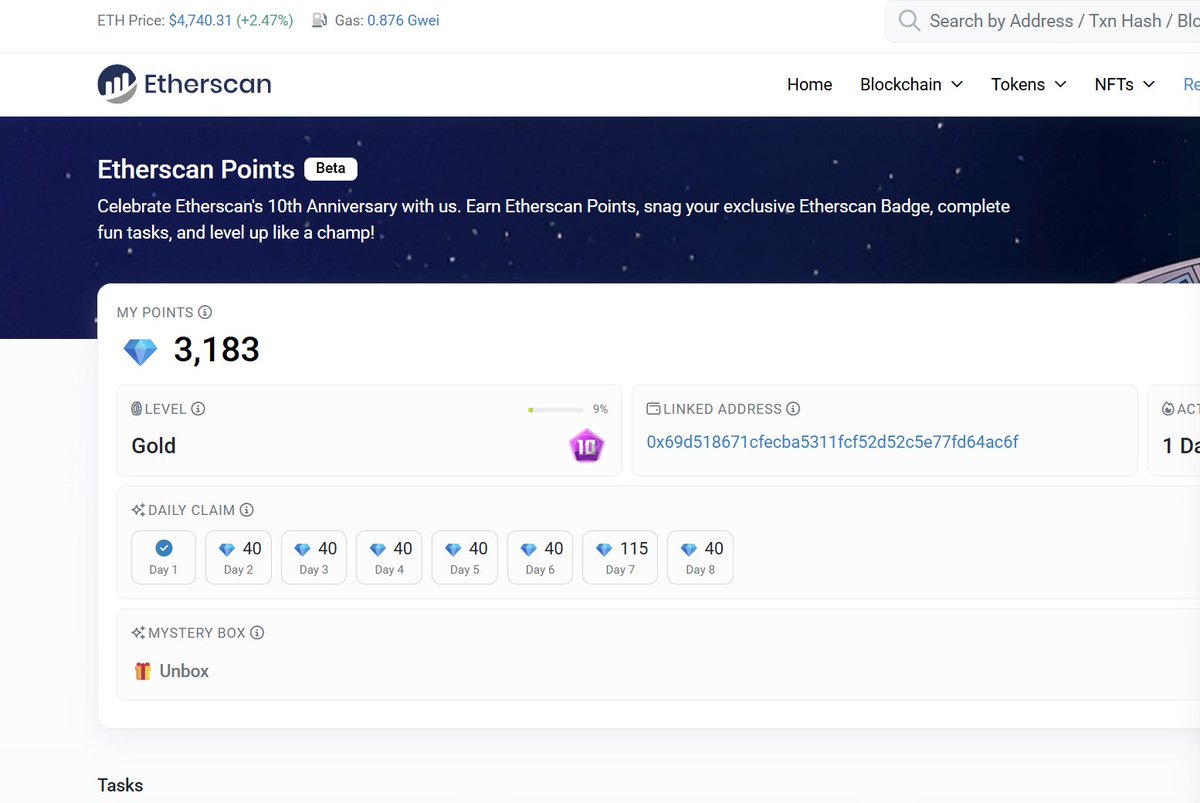Screen dimensions: 1200x803
Task: Click the Day 2 diamond icon
Action: click(x=227, y=549)
